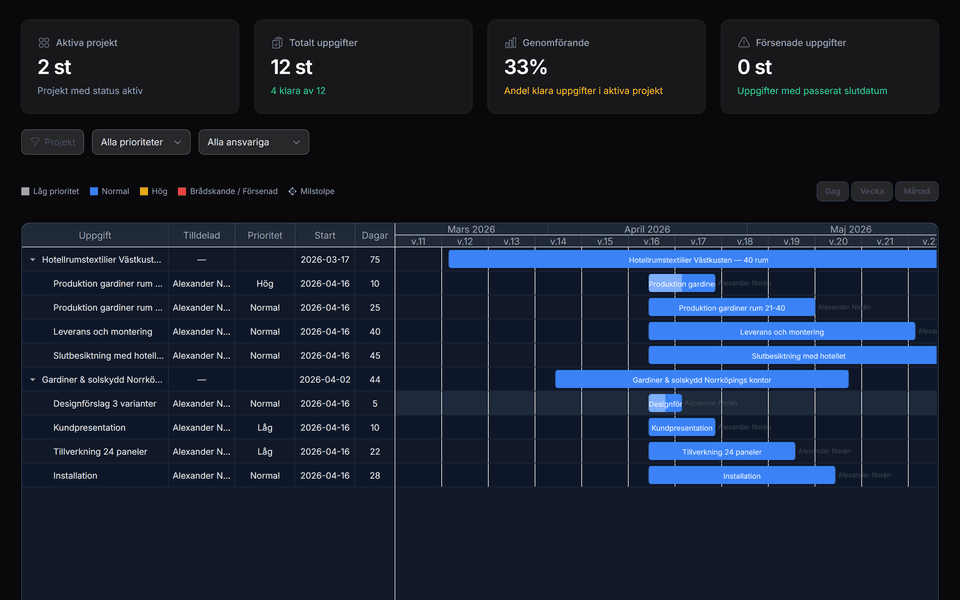Click the Installation bar in the Gantt chart
This screenshot has height=600, width=960.
tap(741, 475)
